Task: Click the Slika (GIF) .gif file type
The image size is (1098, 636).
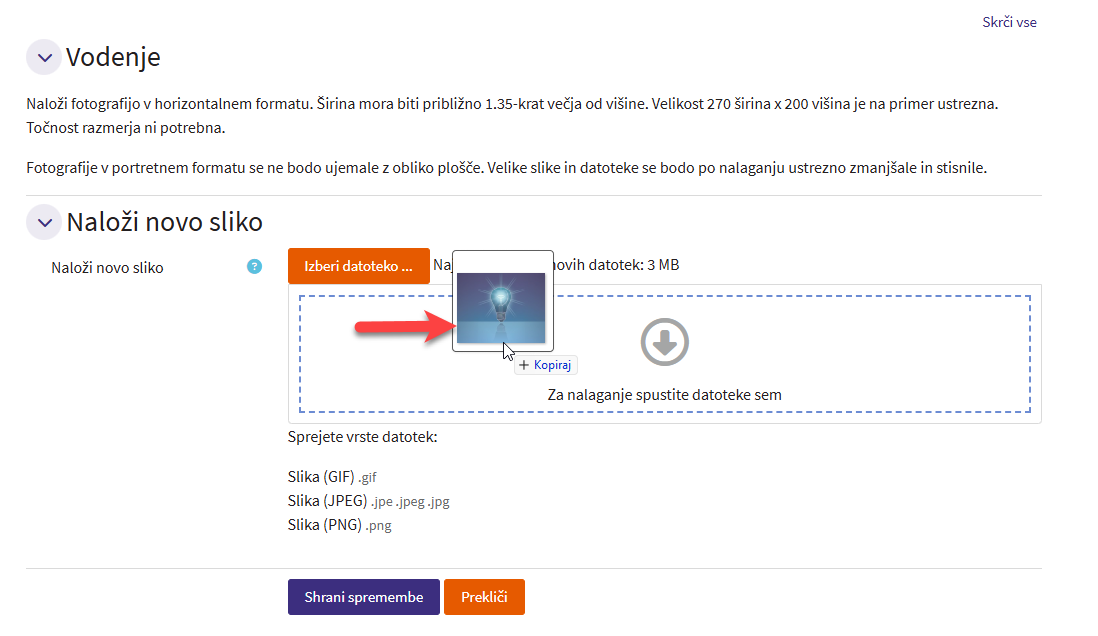Action: 331,477
